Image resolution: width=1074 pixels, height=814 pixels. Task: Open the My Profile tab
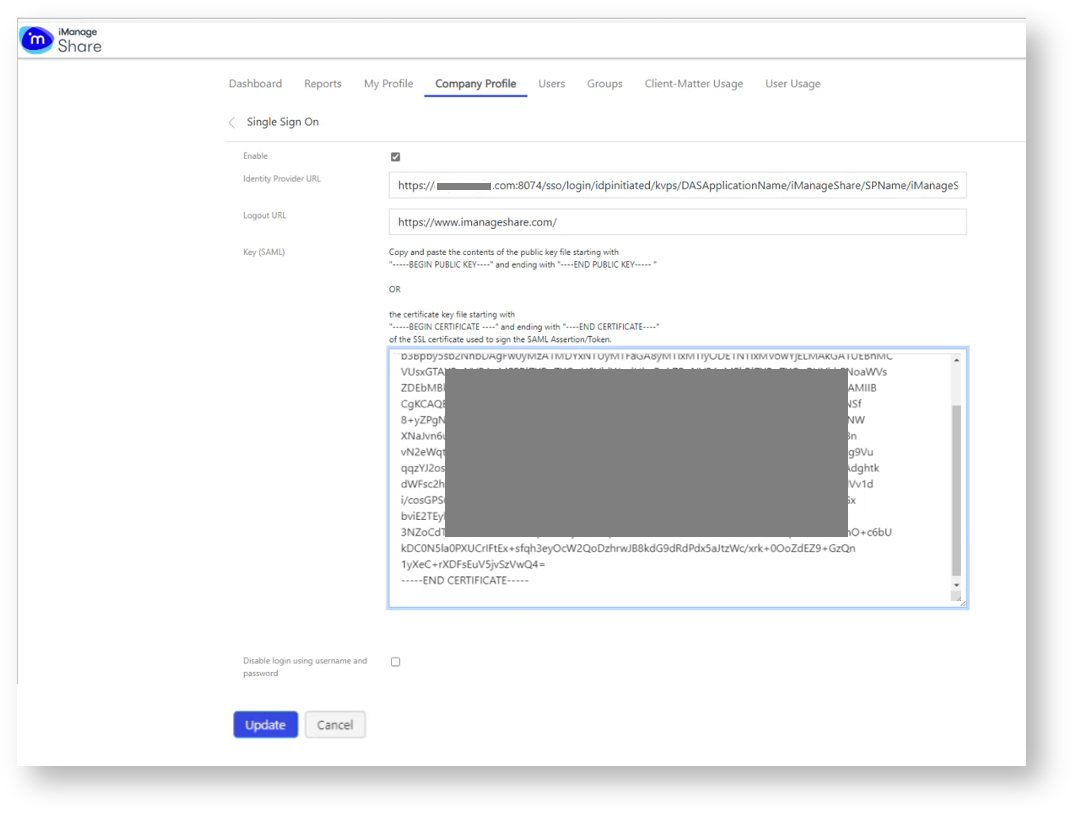point(388,84)
